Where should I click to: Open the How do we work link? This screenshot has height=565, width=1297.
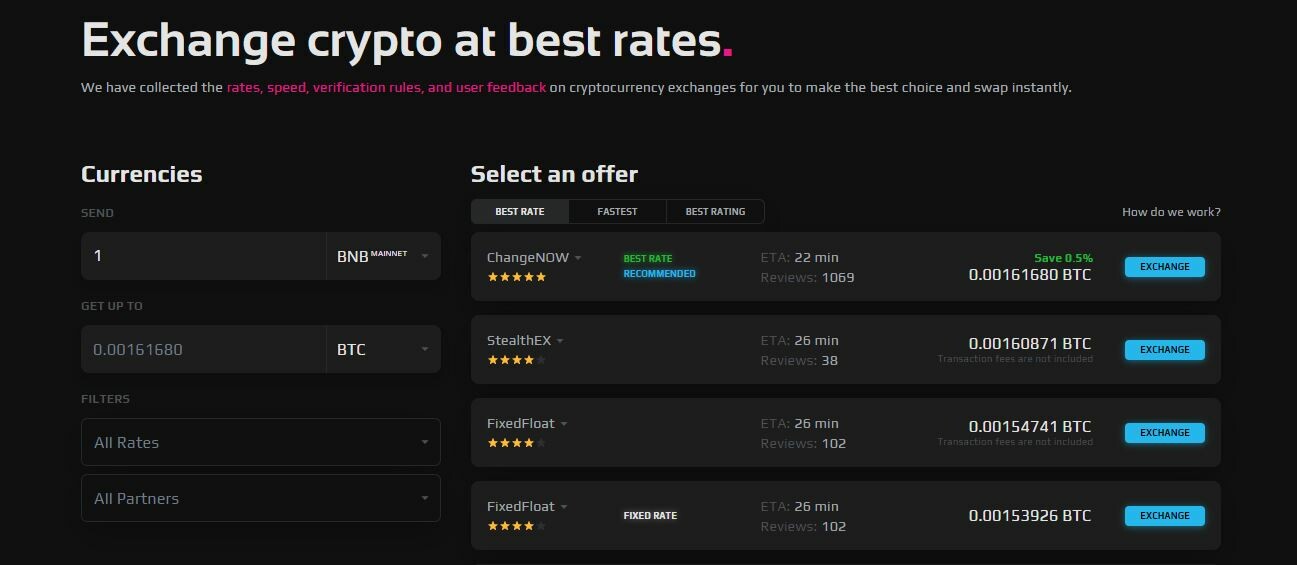(x=1171, y=212)
